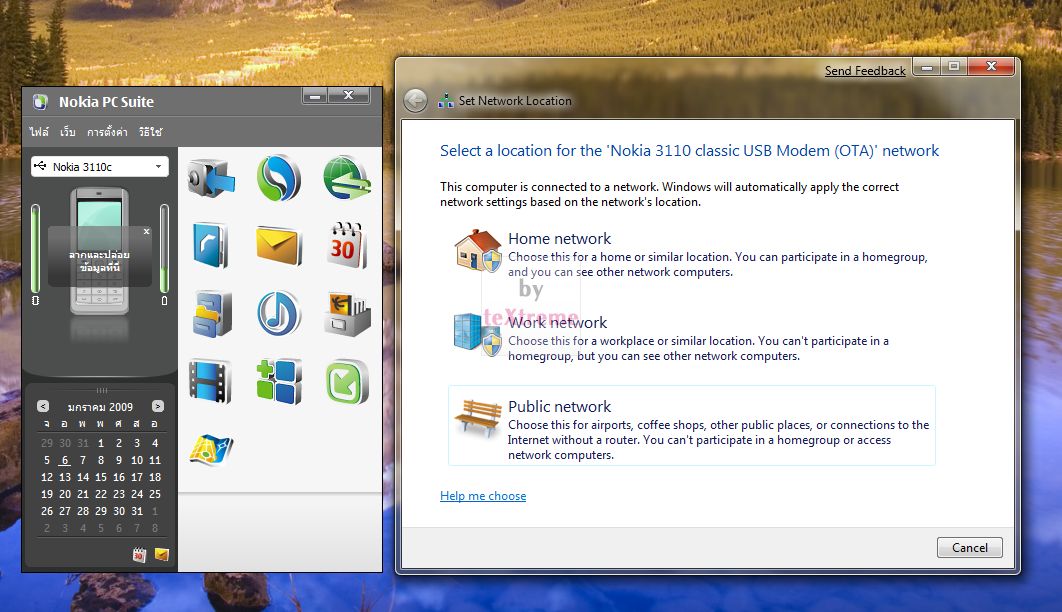
Task: Close the drag-and-drop overlay on phone image
Action: [146, 232]
